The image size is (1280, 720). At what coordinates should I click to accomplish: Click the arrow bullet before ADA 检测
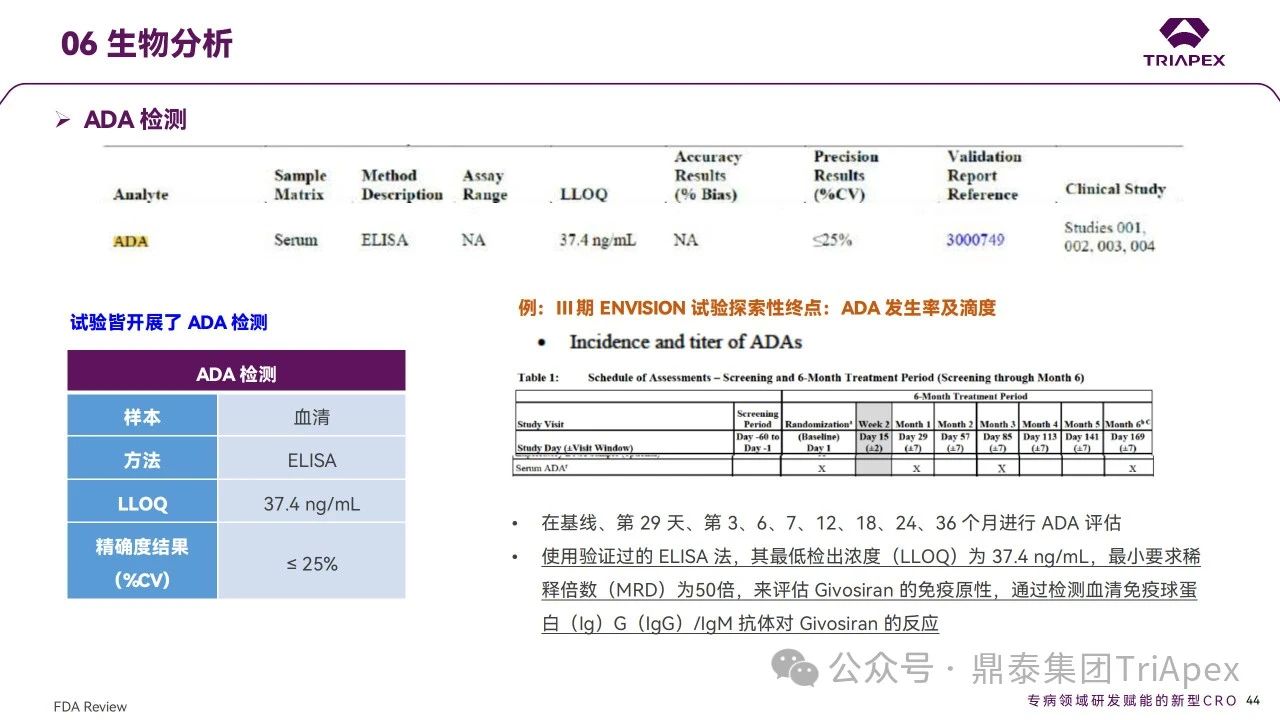coord(63,121)
